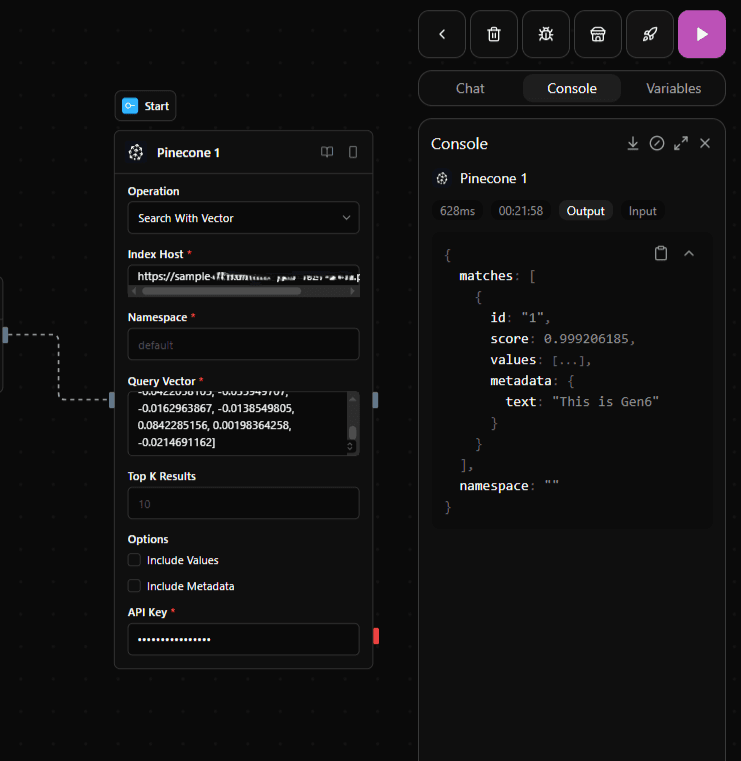Image resolution: width=741 pixels, height=761 pixels.
Task: Download the console output
Action: coord(633,144)
